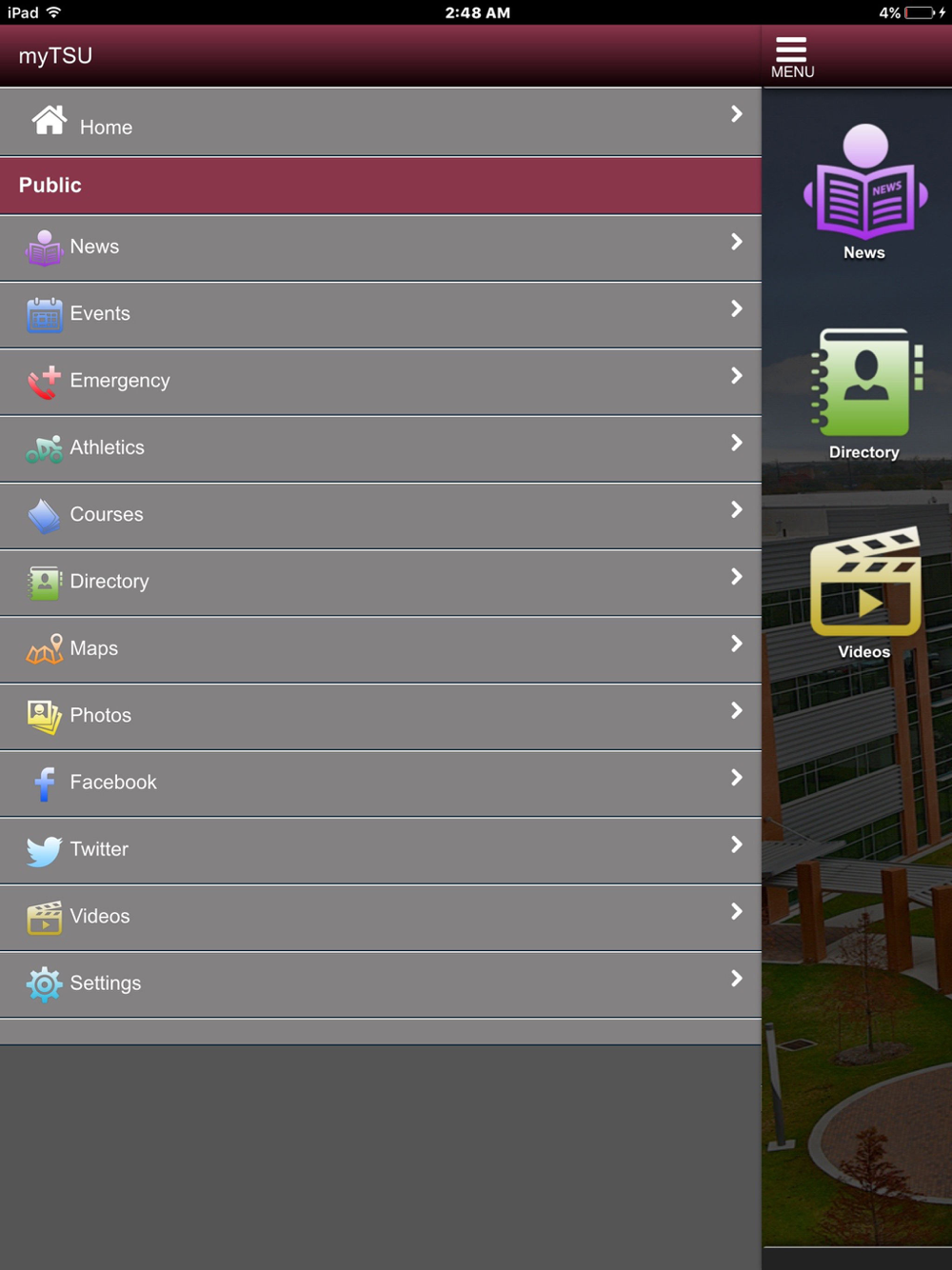
Task: Tap the Public section header
Action: 381,186
